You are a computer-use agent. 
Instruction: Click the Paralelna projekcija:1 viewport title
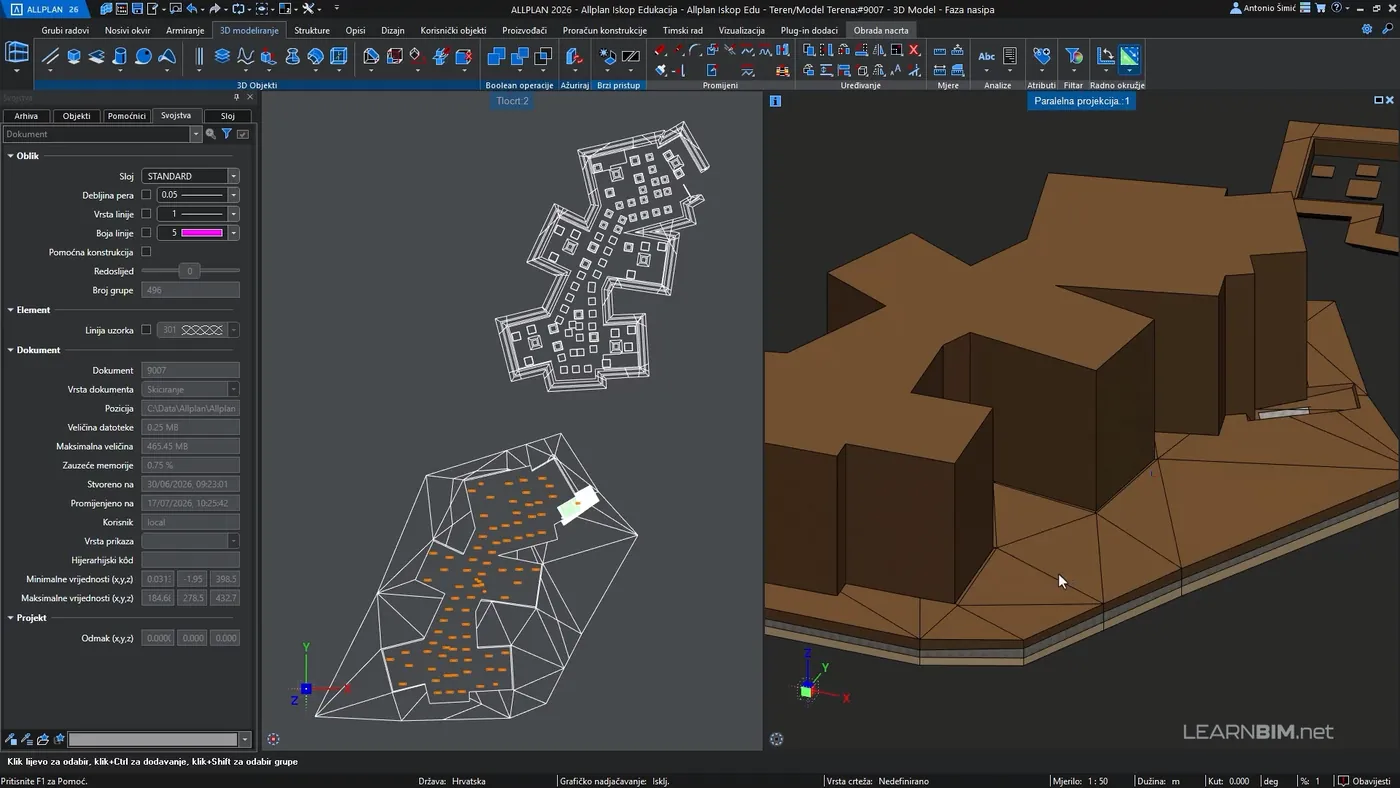1081,101
